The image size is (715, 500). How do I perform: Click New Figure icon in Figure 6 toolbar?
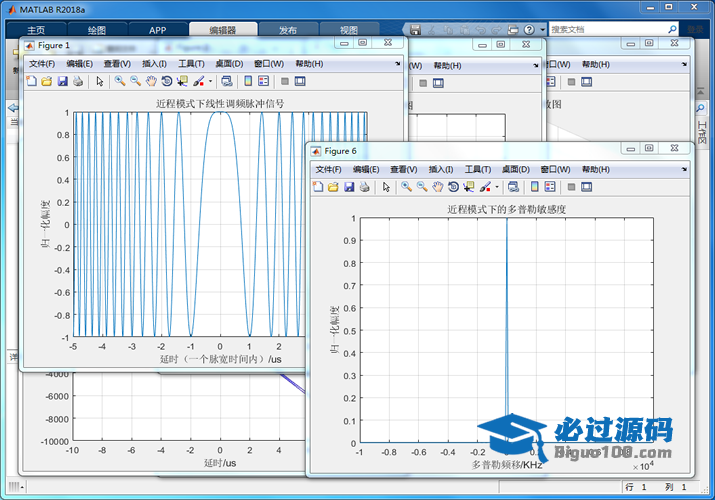click(x=318, y=186)
